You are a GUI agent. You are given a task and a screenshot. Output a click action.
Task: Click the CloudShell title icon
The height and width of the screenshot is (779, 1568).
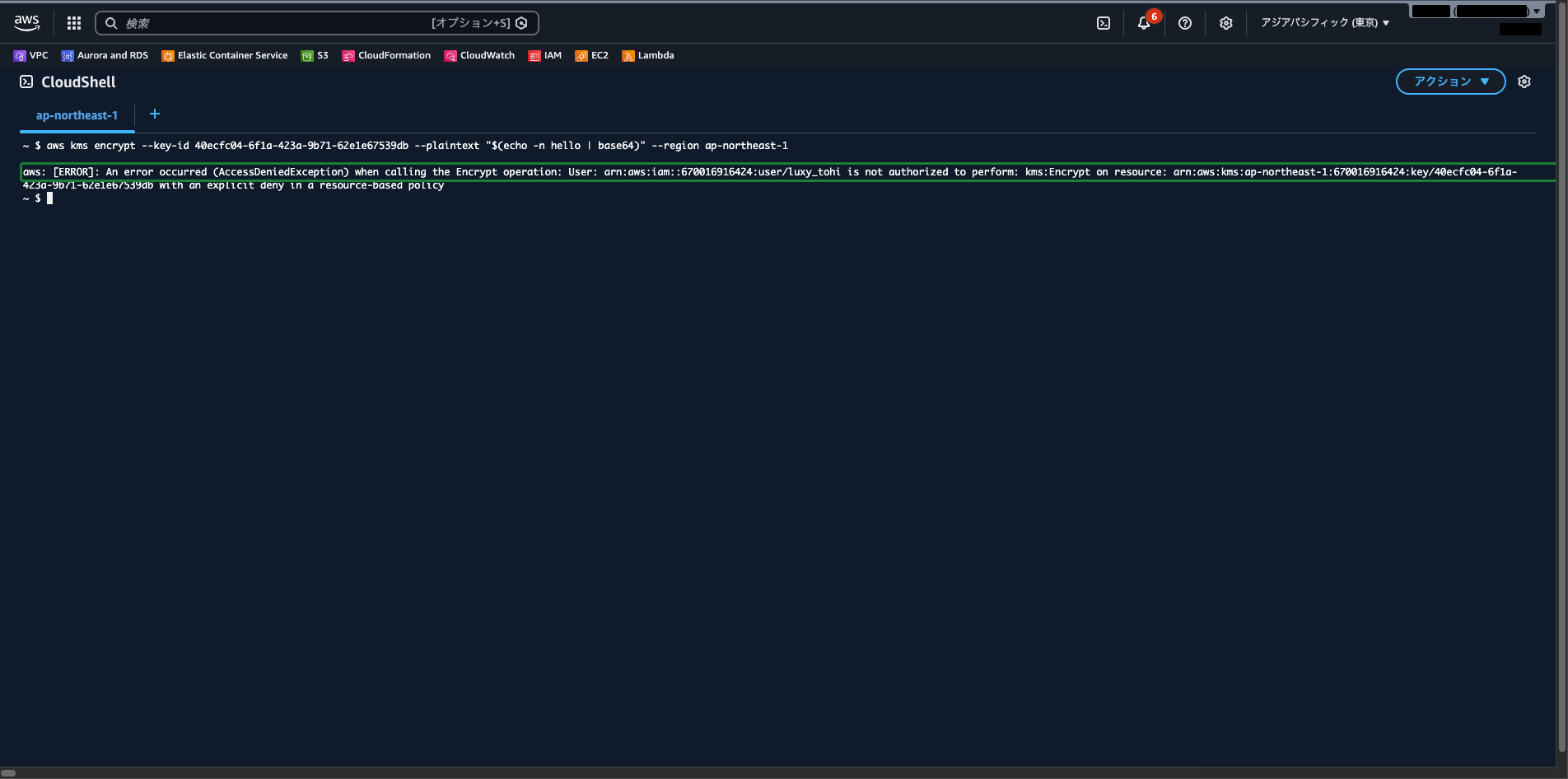[26, 82]
